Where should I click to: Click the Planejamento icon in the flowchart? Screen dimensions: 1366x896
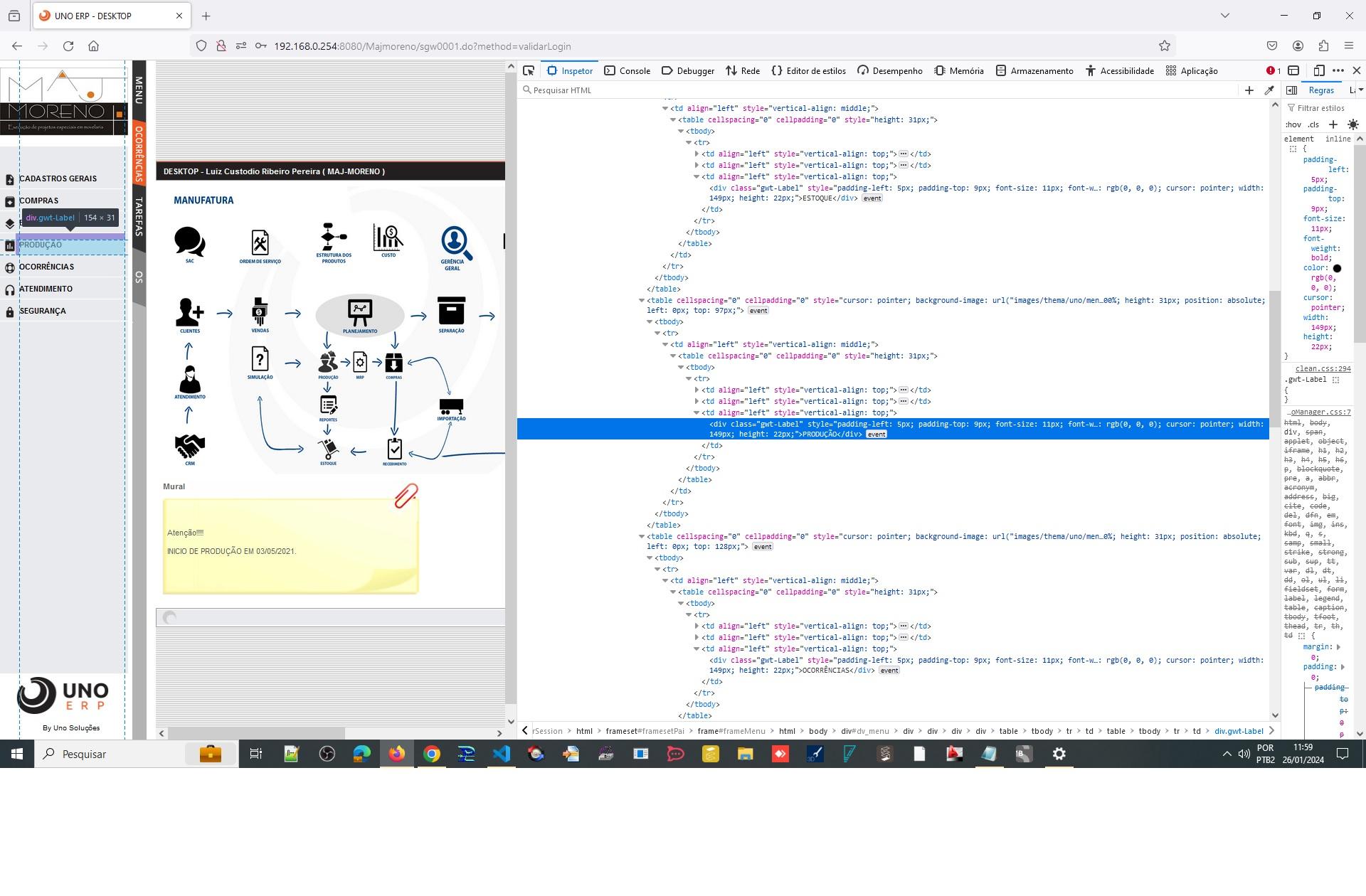360,314
